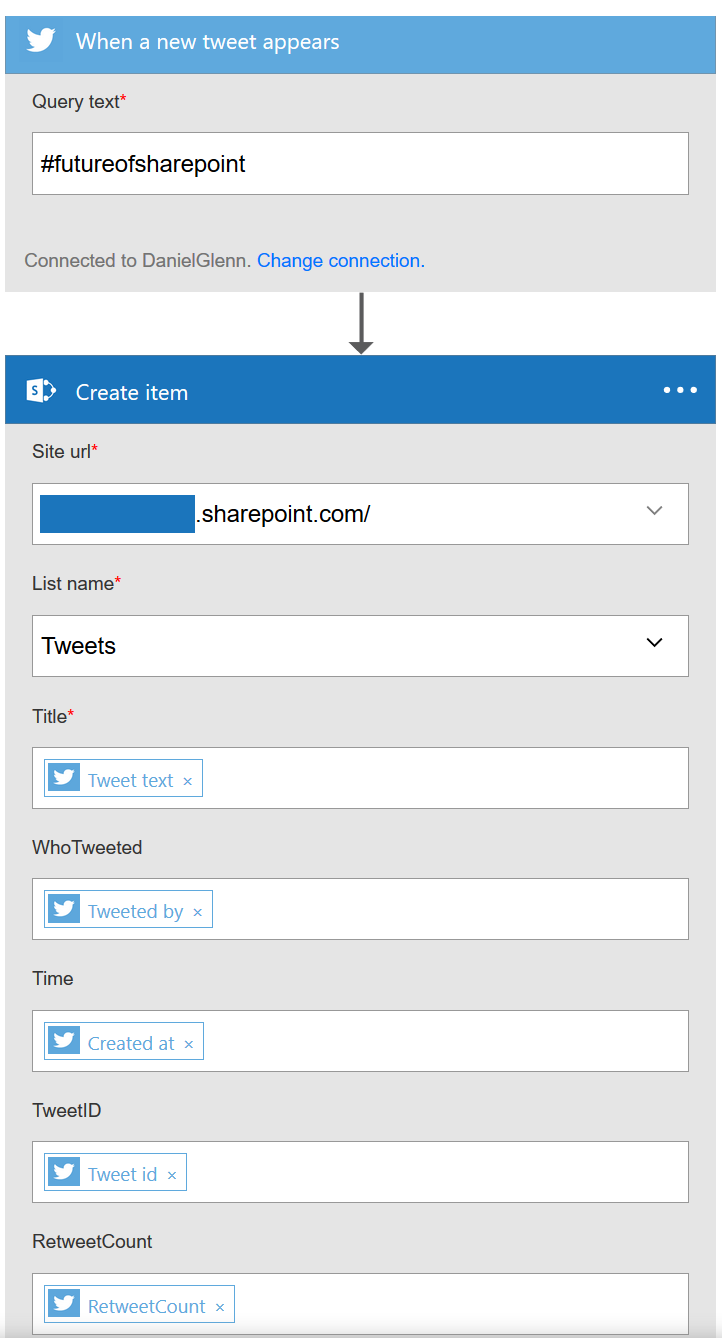Click the Create item header title
This screenshot has height=1338, width=722.
pyautogui.click(x=132, y=392)
